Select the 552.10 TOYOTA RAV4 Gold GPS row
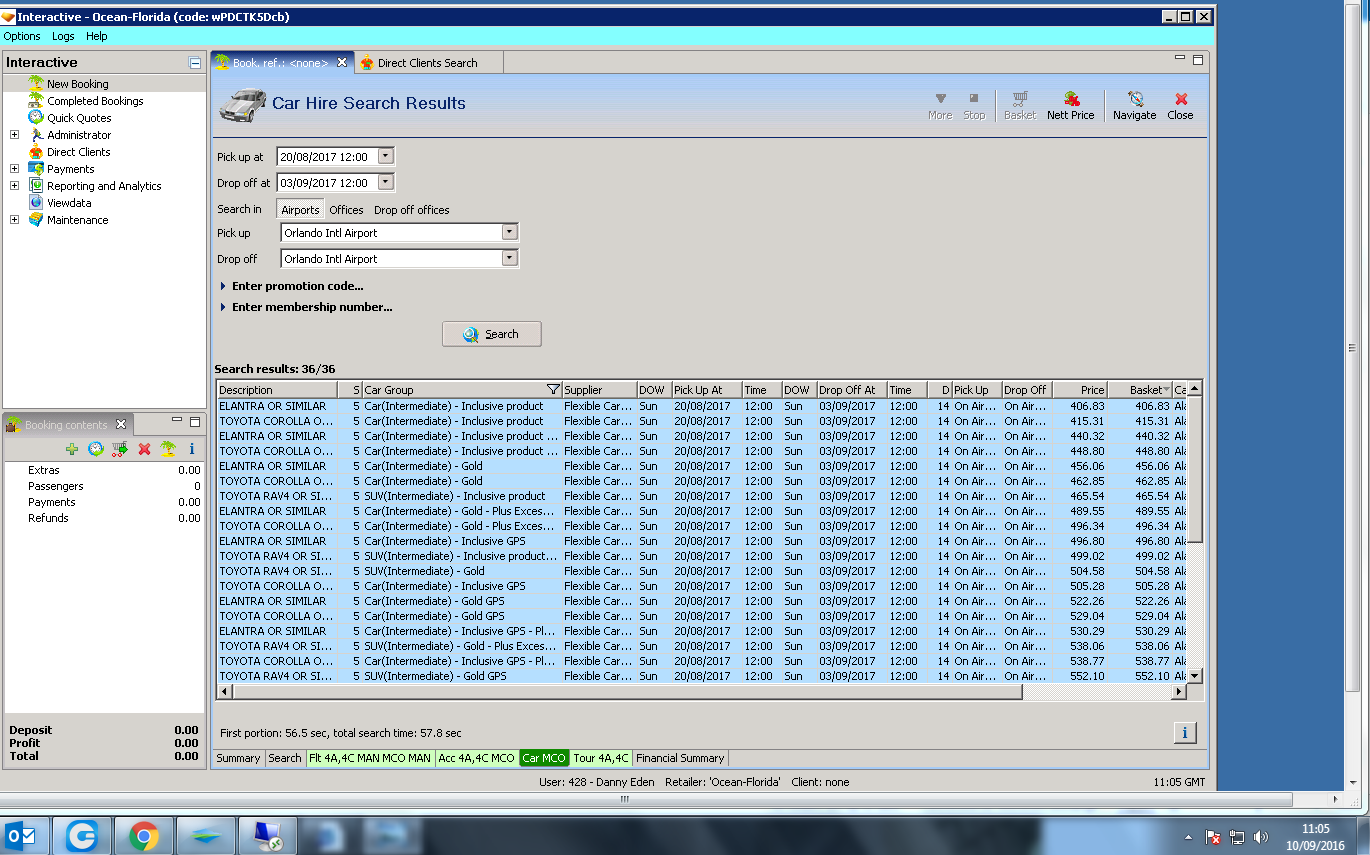Screen dimensions: 1370x855 pos(700,676)
